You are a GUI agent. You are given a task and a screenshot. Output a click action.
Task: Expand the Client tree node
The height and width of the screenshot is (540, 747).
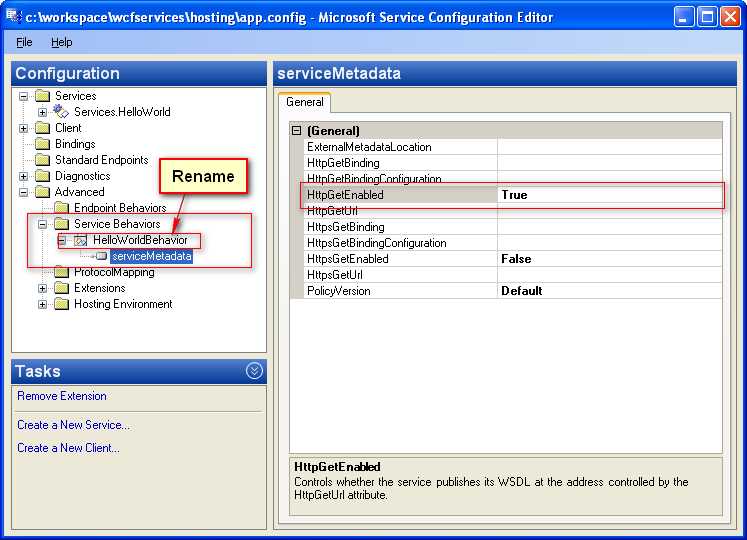point(23,128)
